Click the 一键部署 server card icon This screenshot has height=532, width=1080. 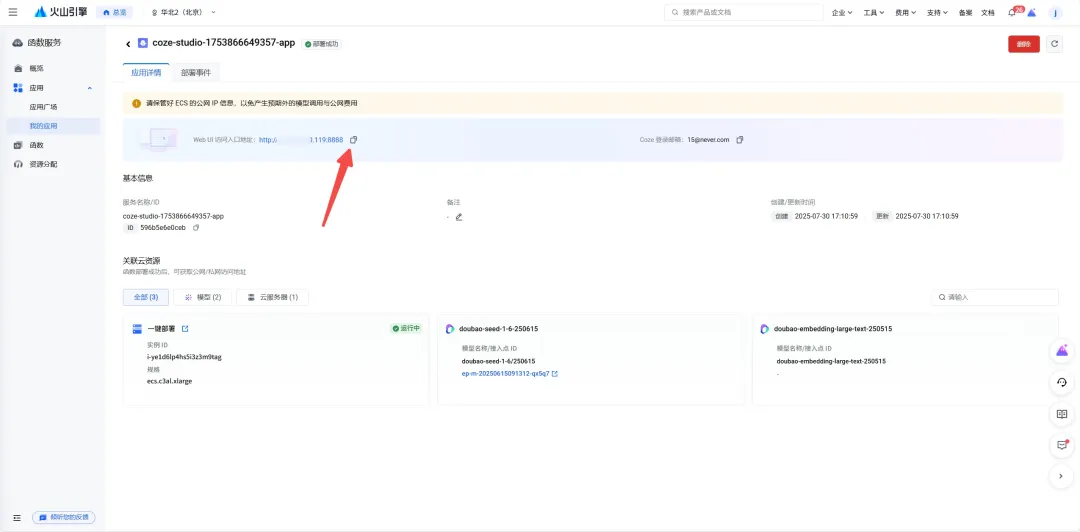click(137, 329)
